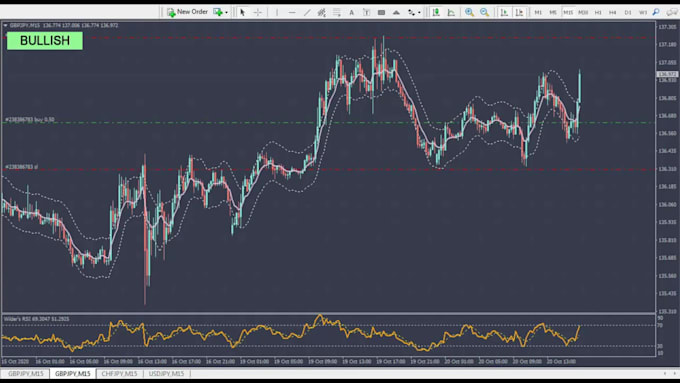This screenshot has width=680, height=383.
Task: Click the rectangle shape tool
Action: (381, 13)
